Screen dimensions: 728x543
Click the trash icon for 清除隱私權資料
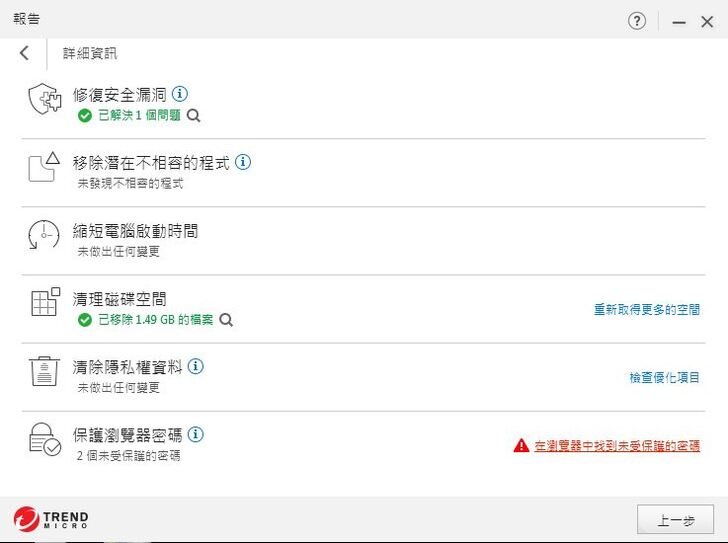click(44, 372)
